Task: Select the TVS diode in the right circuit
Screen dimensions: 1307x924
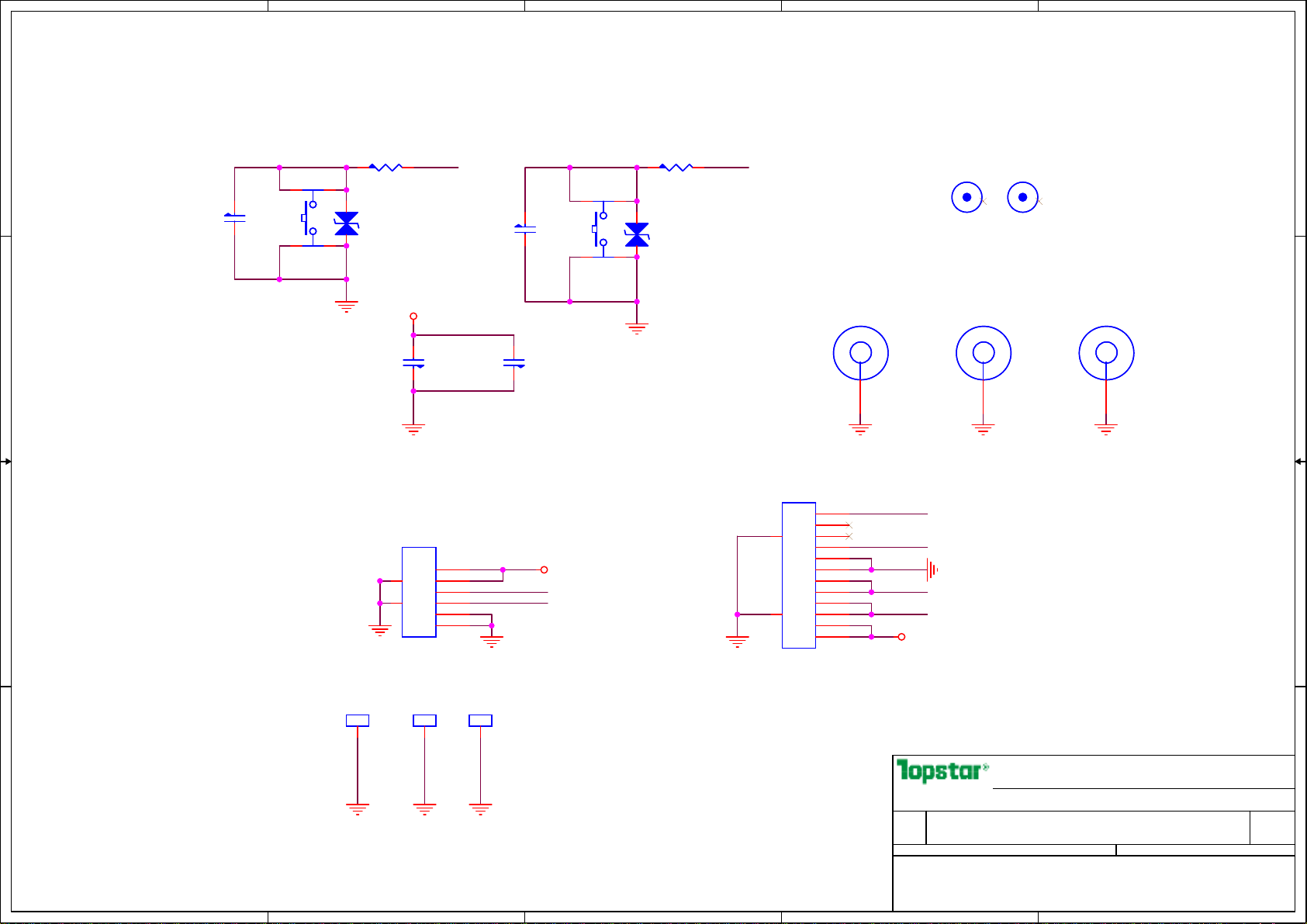Action: (x=637, y=234)
